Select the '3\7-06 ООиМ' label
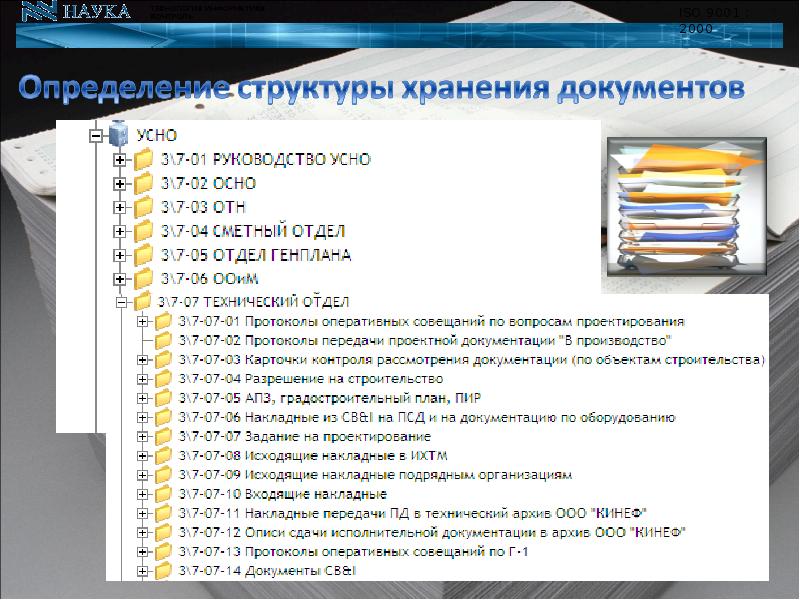The width and height of the screenshot is (800, 600). (210, 279)
